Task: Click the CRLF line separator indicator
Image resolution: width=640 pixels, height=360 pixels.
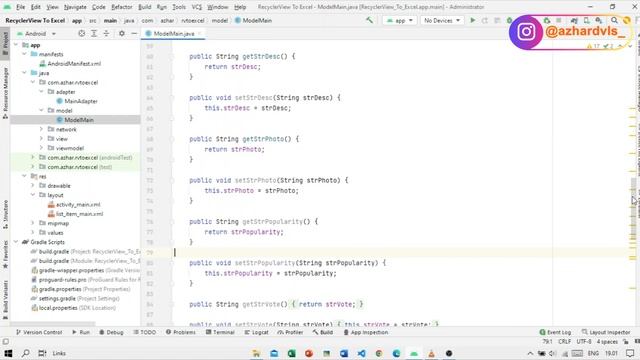Action: (564, 342)
